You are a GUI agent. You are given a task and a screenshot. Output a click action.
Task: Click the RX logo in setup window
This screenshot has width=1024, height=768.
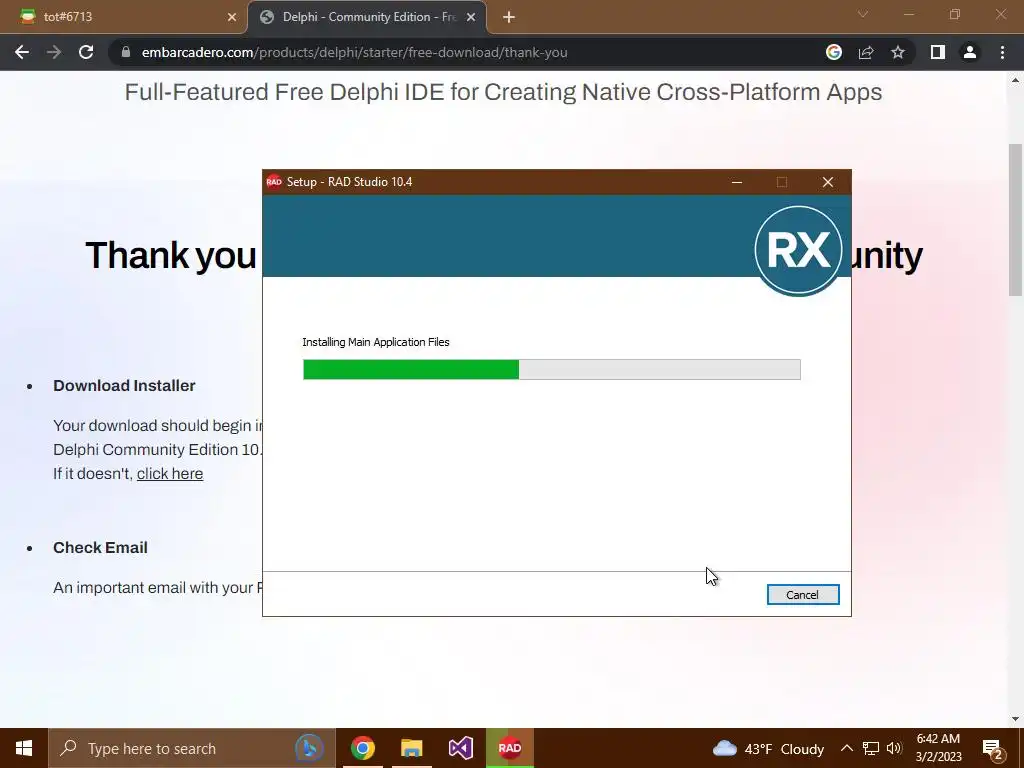coord(798,249)
